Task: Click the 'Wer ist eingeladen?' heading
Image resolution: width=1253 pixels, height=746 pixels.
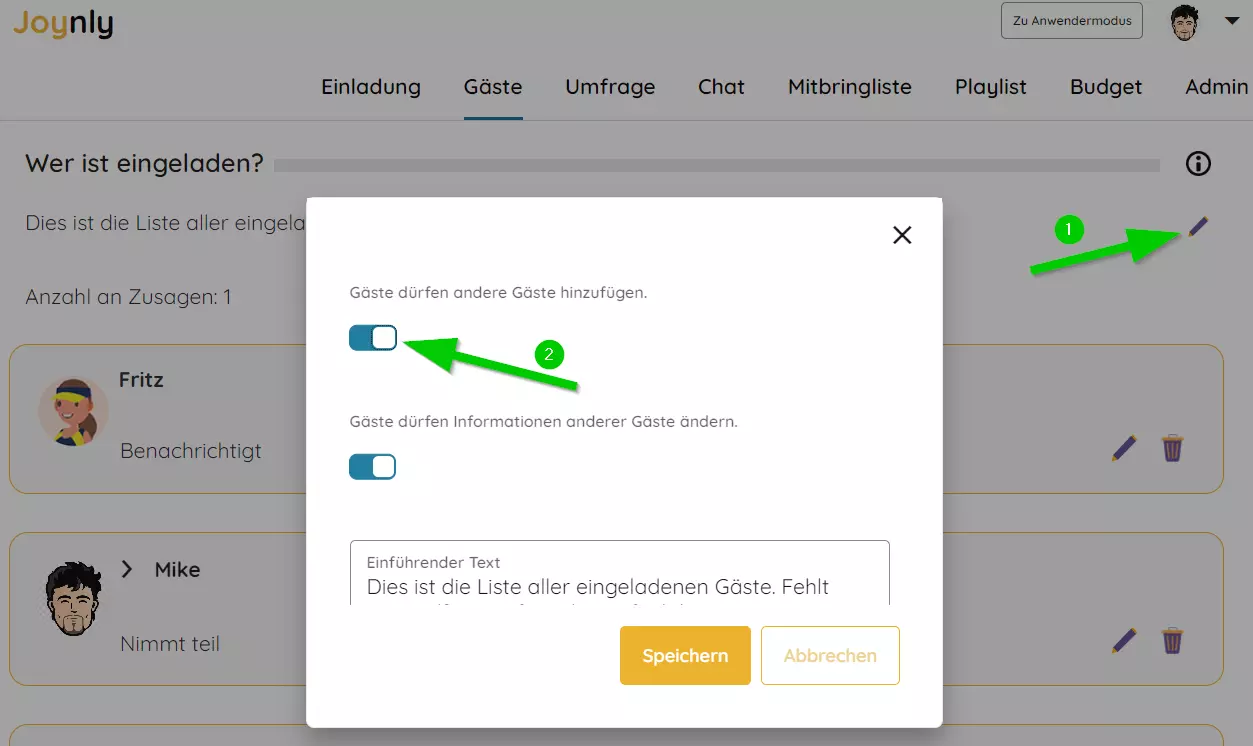Action: [x=144, y=164]
